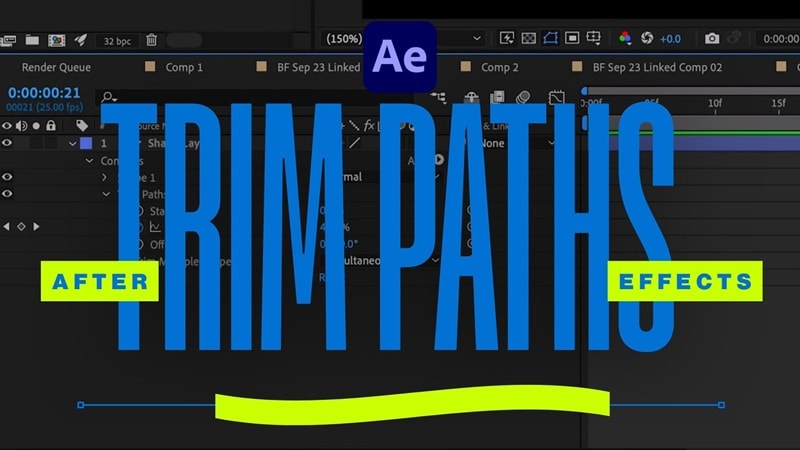This screenshot has height=450, width=800.
Task: Click the viewer preview timecode 0:00:00
Action: click(x=781, y=39)
